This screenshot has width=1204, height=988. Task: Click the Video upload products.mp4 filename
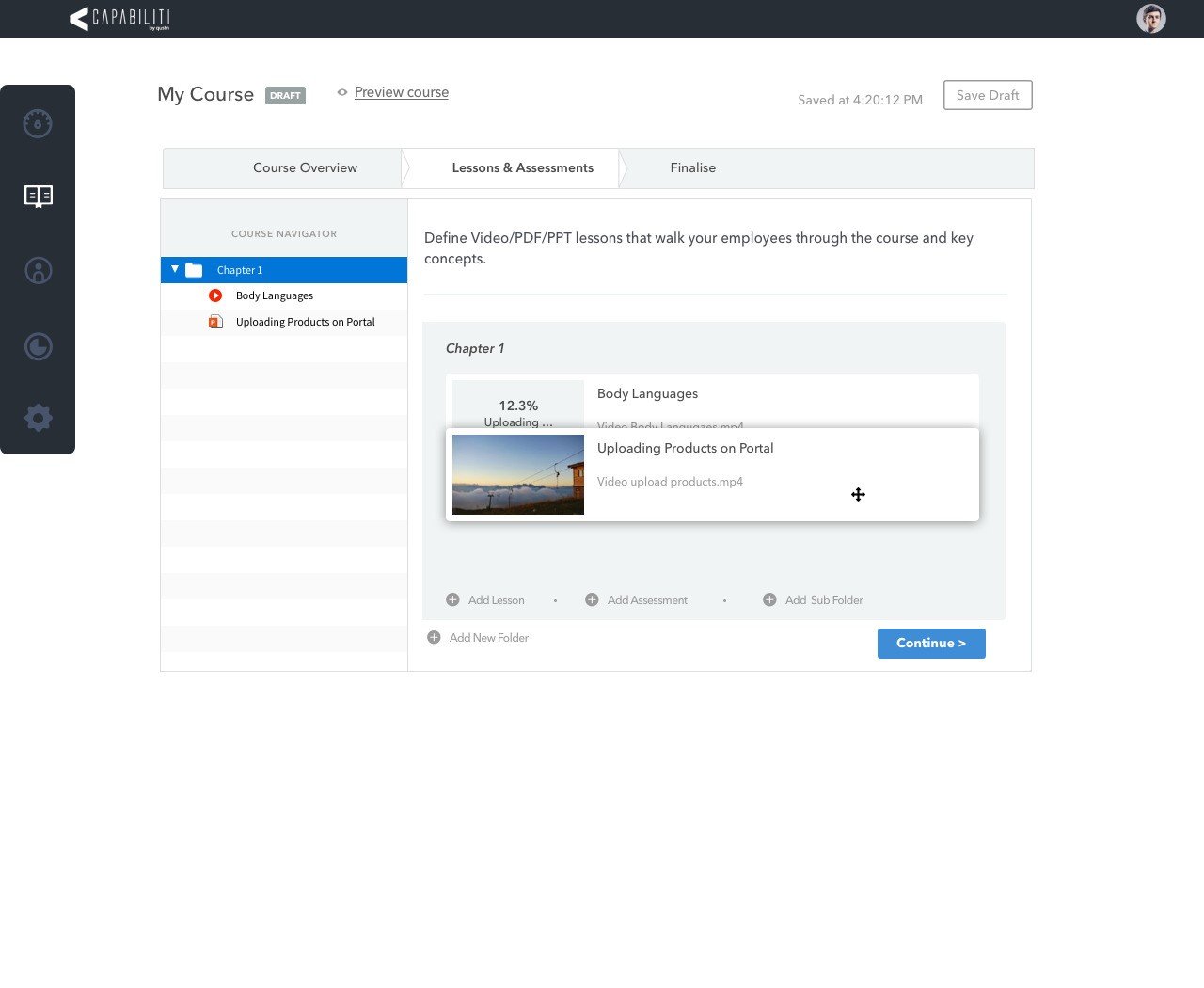670,482
